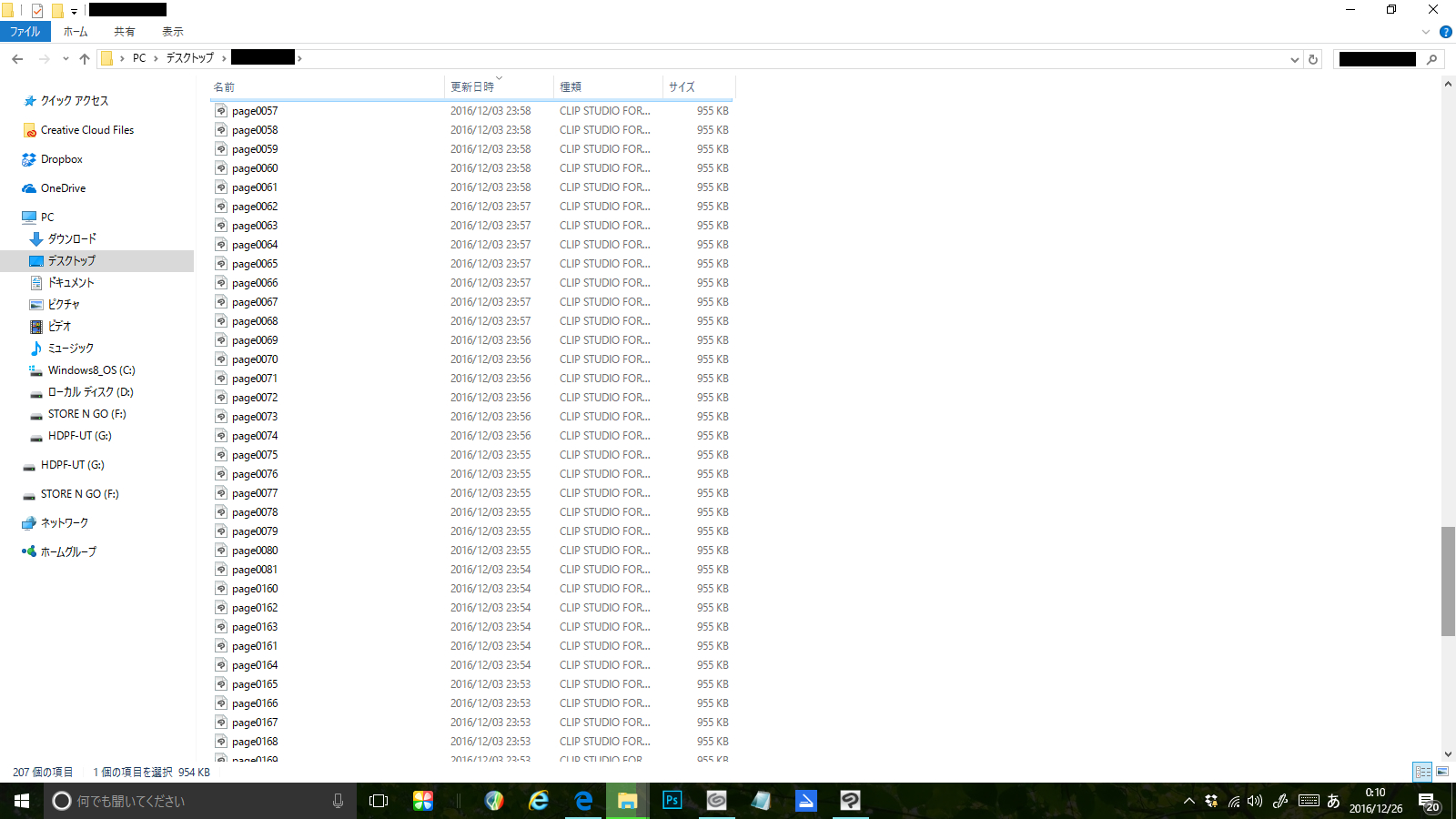
Task: Launch Internet Explorer from the taskbar
Action: click(539, 801)
